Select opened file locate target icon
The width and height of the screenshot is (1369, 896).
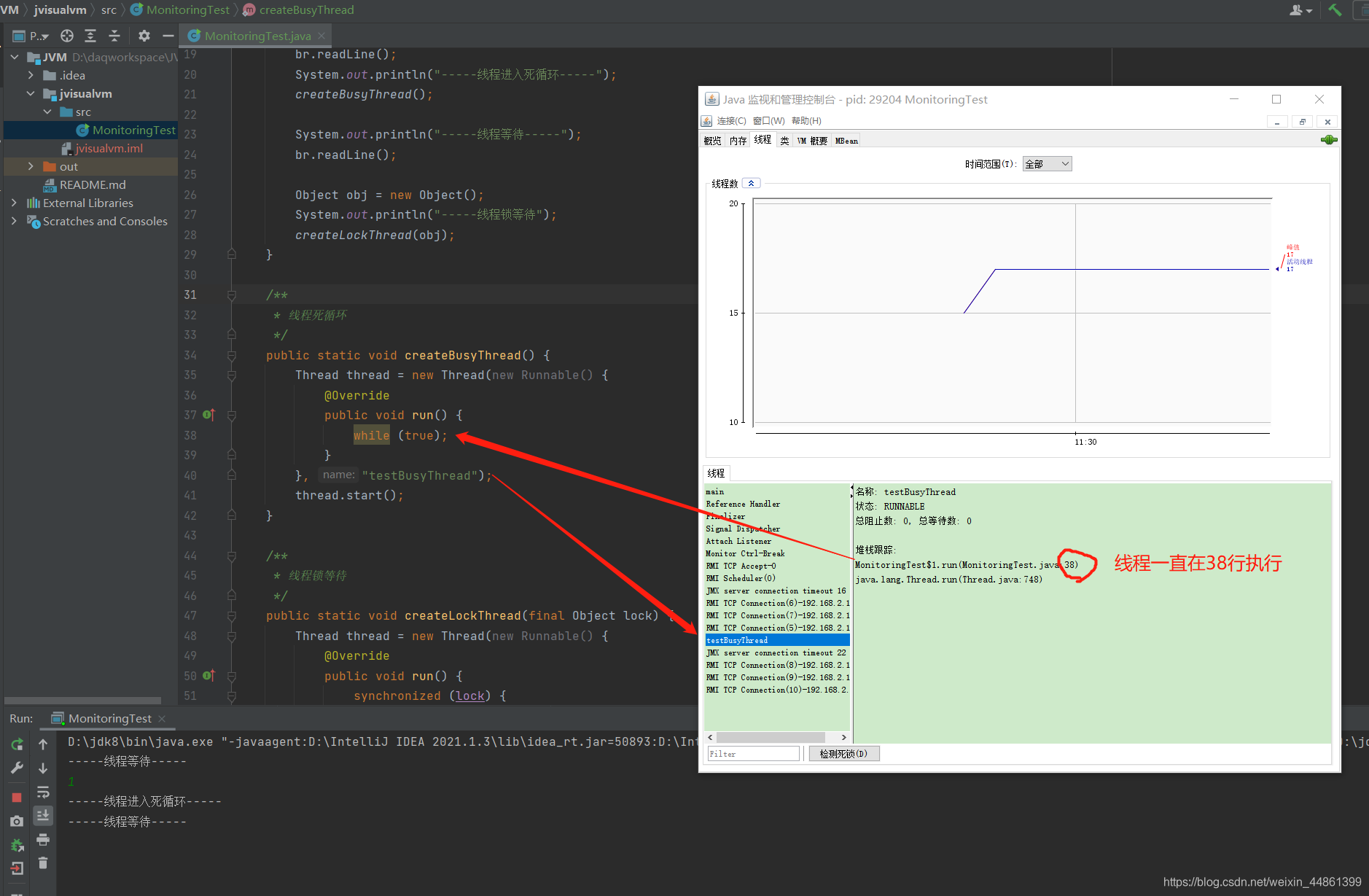click(67, 36)
